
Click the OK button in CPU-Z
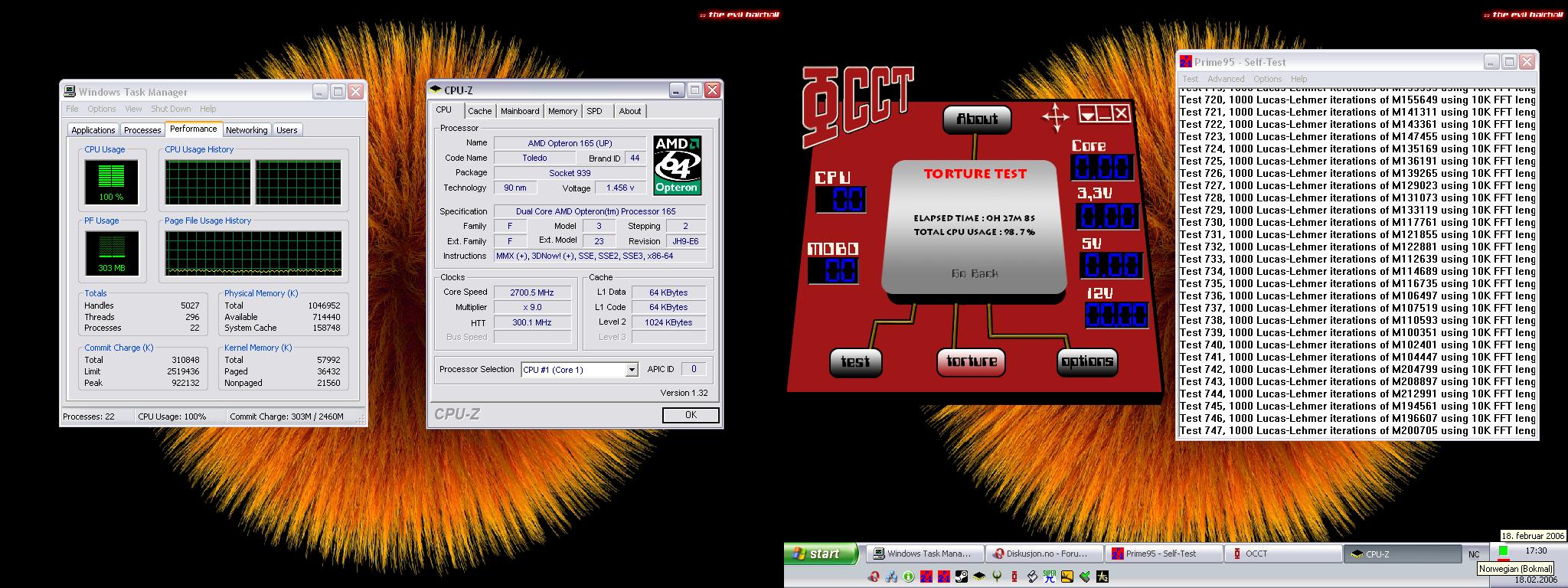691,415
